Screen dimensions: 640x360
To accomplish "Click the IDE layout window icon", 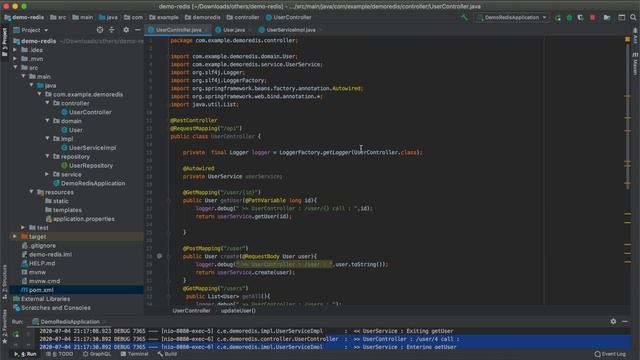I will pos(621,18).
